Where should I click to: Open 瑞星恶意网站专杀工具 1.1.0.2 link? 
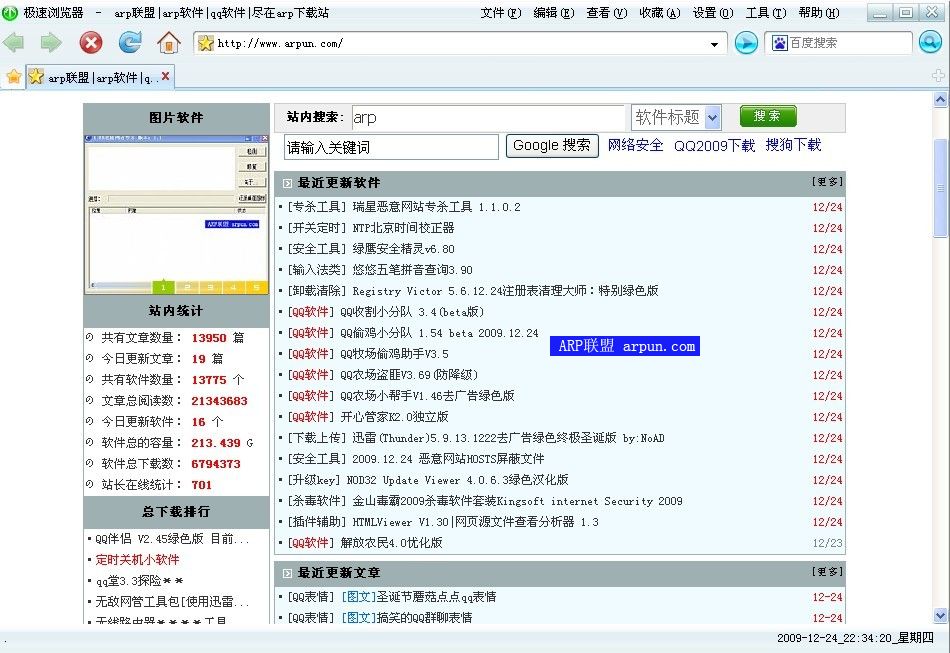436,207
